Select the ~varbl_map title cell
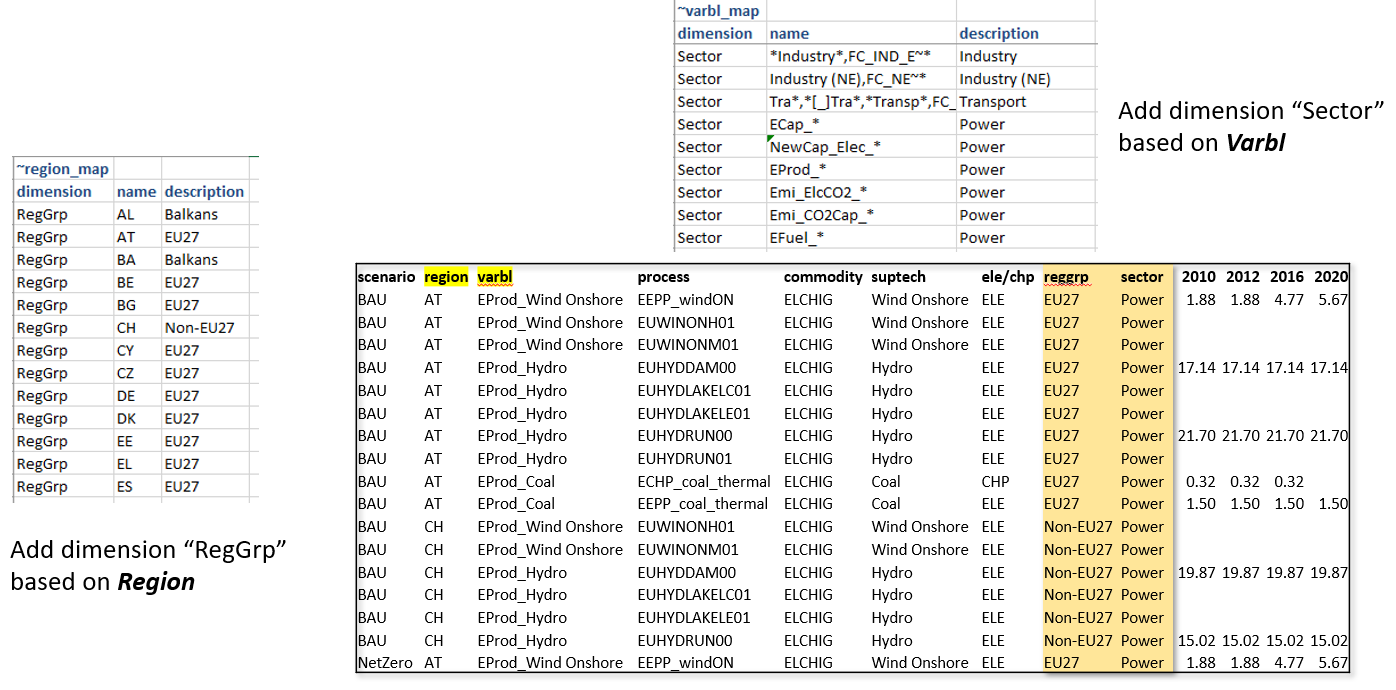Image resolution: width=1396 pixels, height=690 pixels. pyautogui.click(x=719, y=11)
